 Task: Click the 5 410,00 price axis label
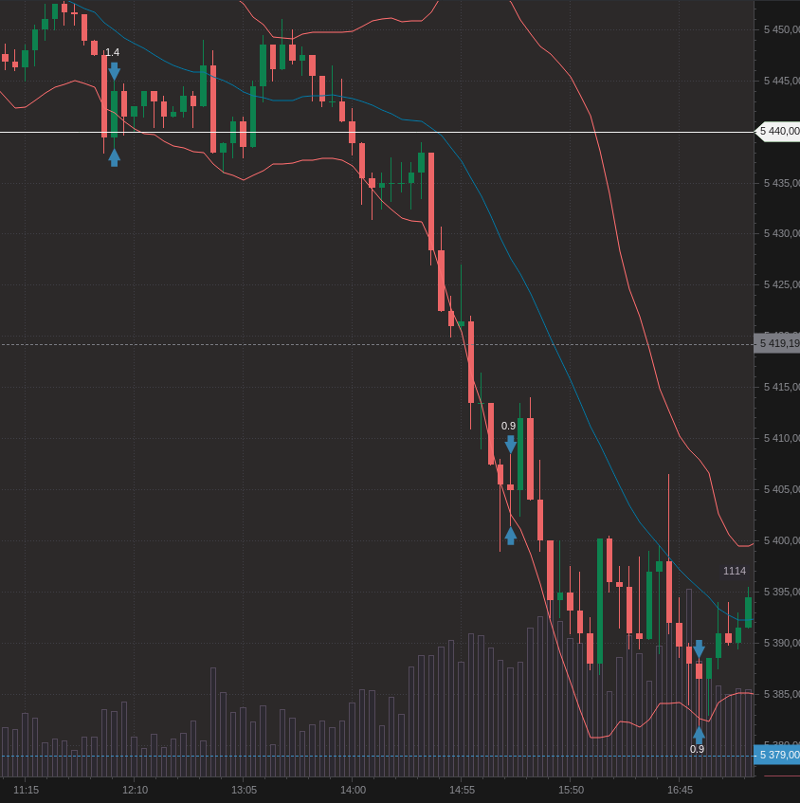coord(782,438)
